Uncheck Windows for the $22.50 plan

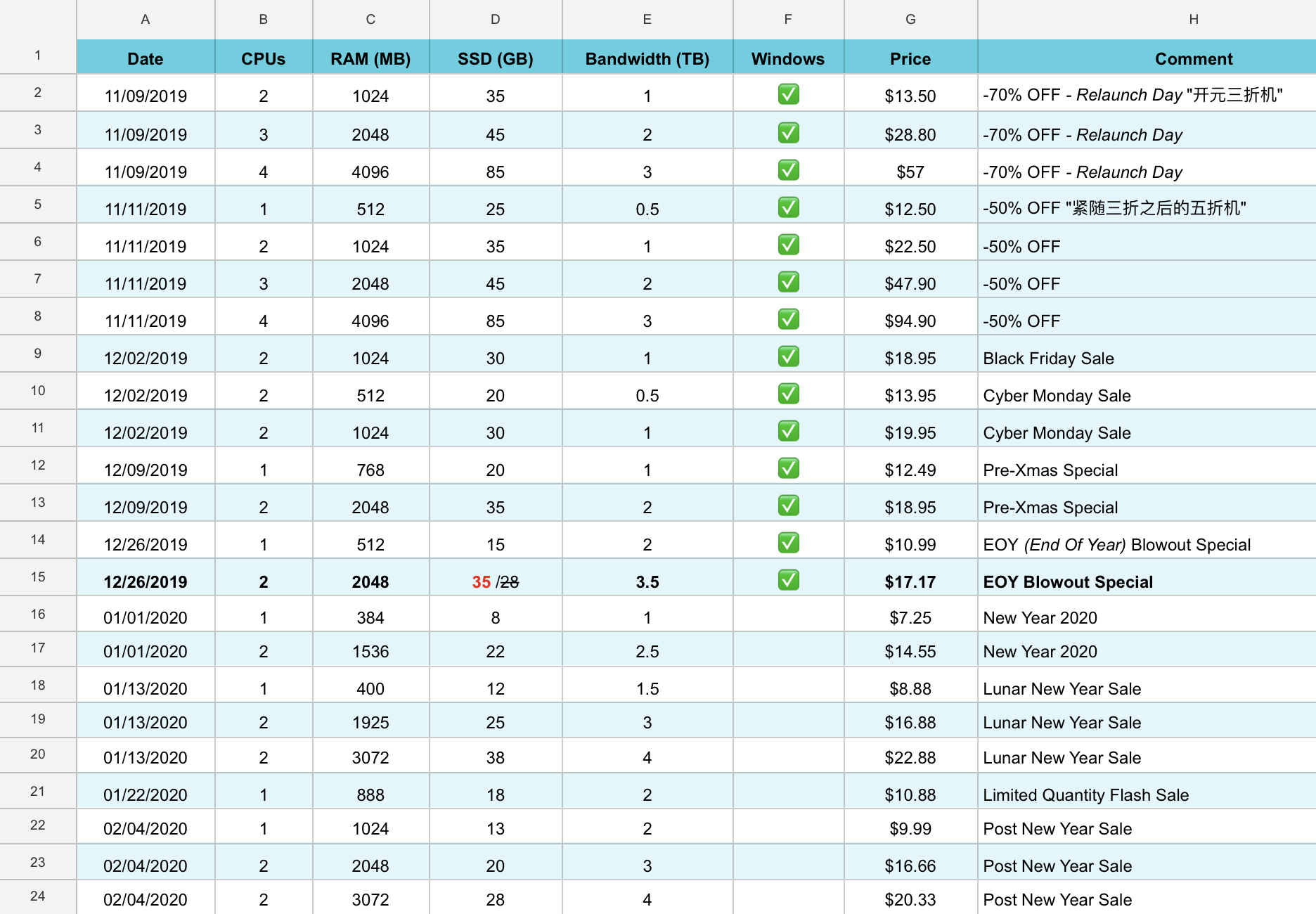(788, 245)
